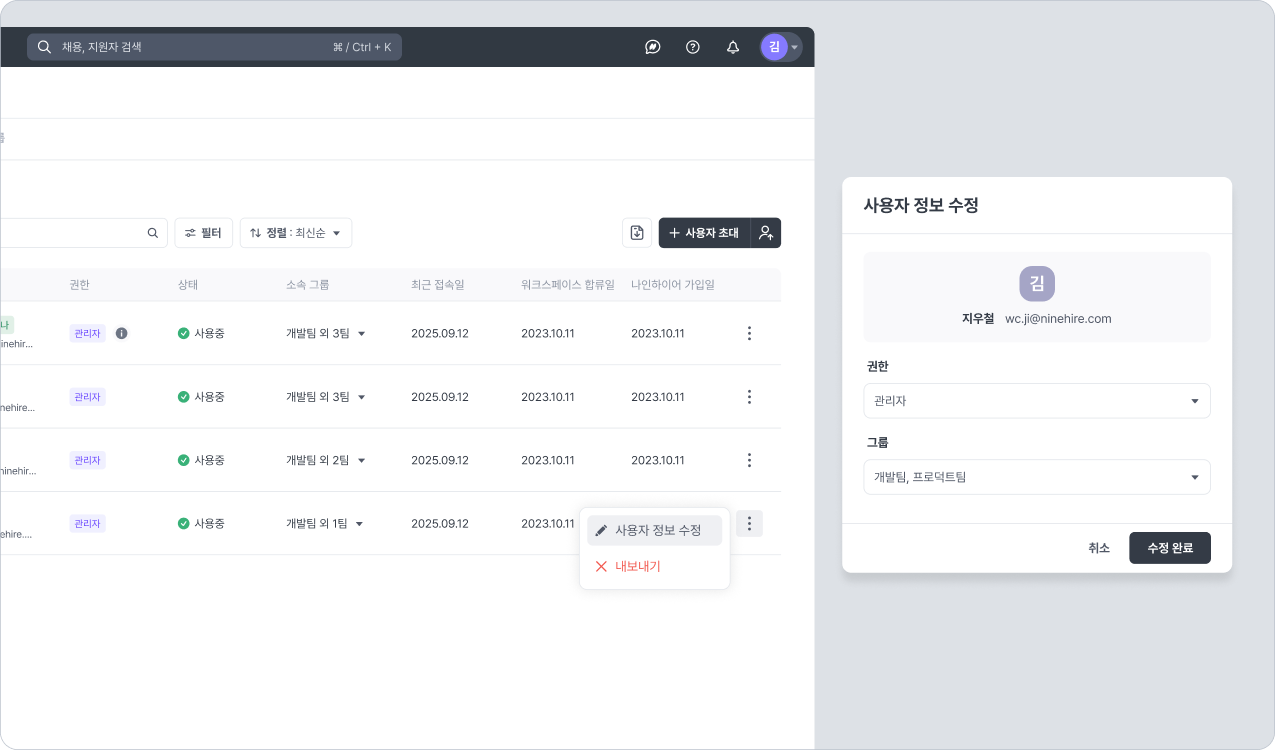Click the 관리자 badge in 개발팀 외 2팀 row
1275x750 pixels.
pos(87,460)
